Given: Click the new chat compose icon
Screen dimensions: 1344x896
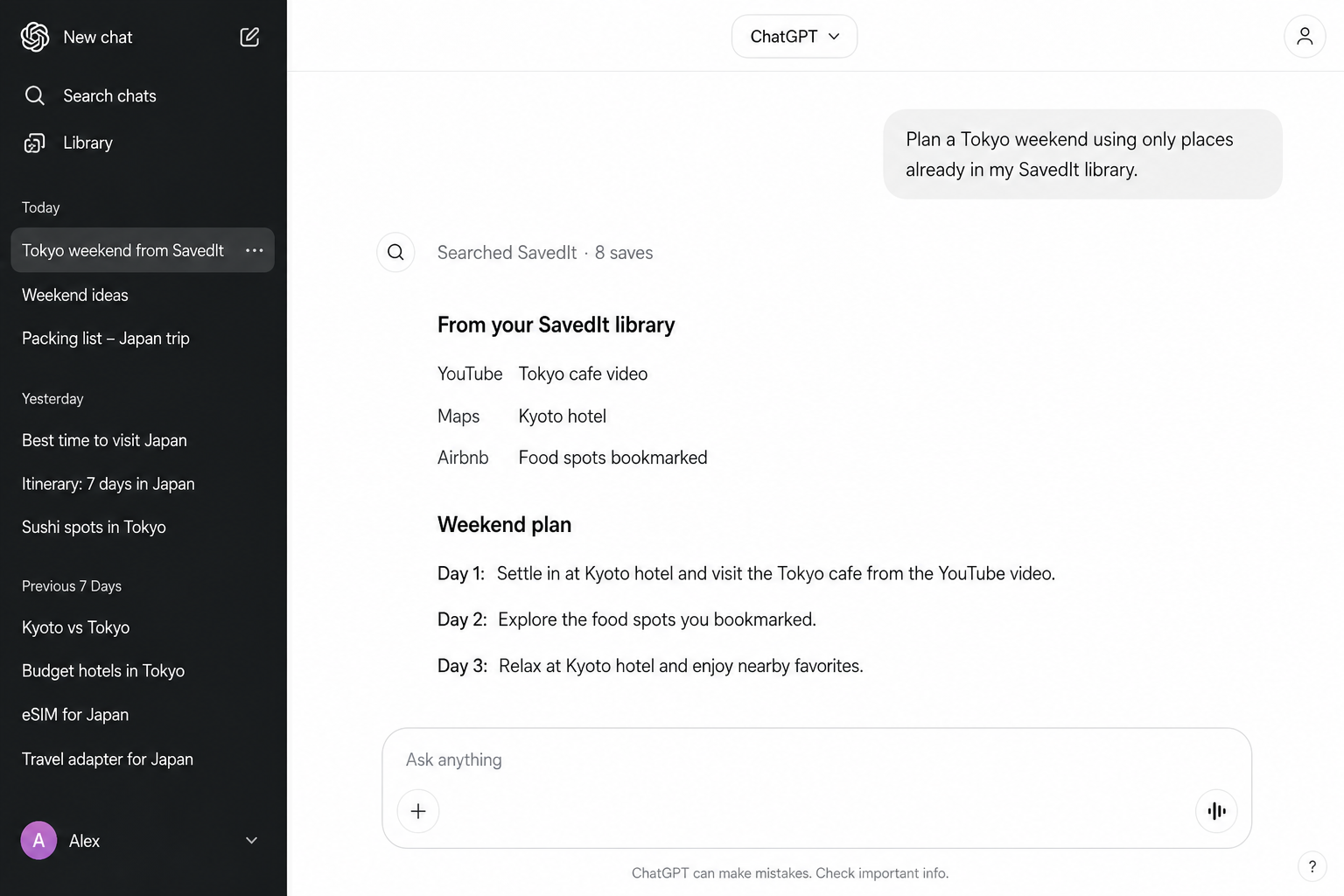Looking at the screenshot, I should coord(249,37).
